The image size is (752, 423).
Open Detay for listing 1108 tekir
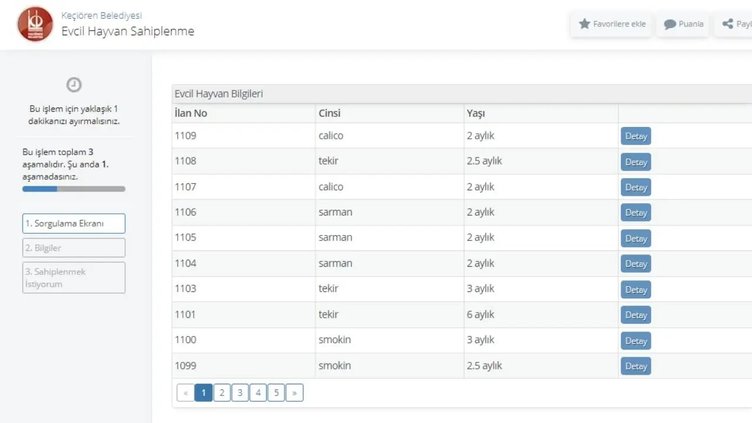pos(635,162)
